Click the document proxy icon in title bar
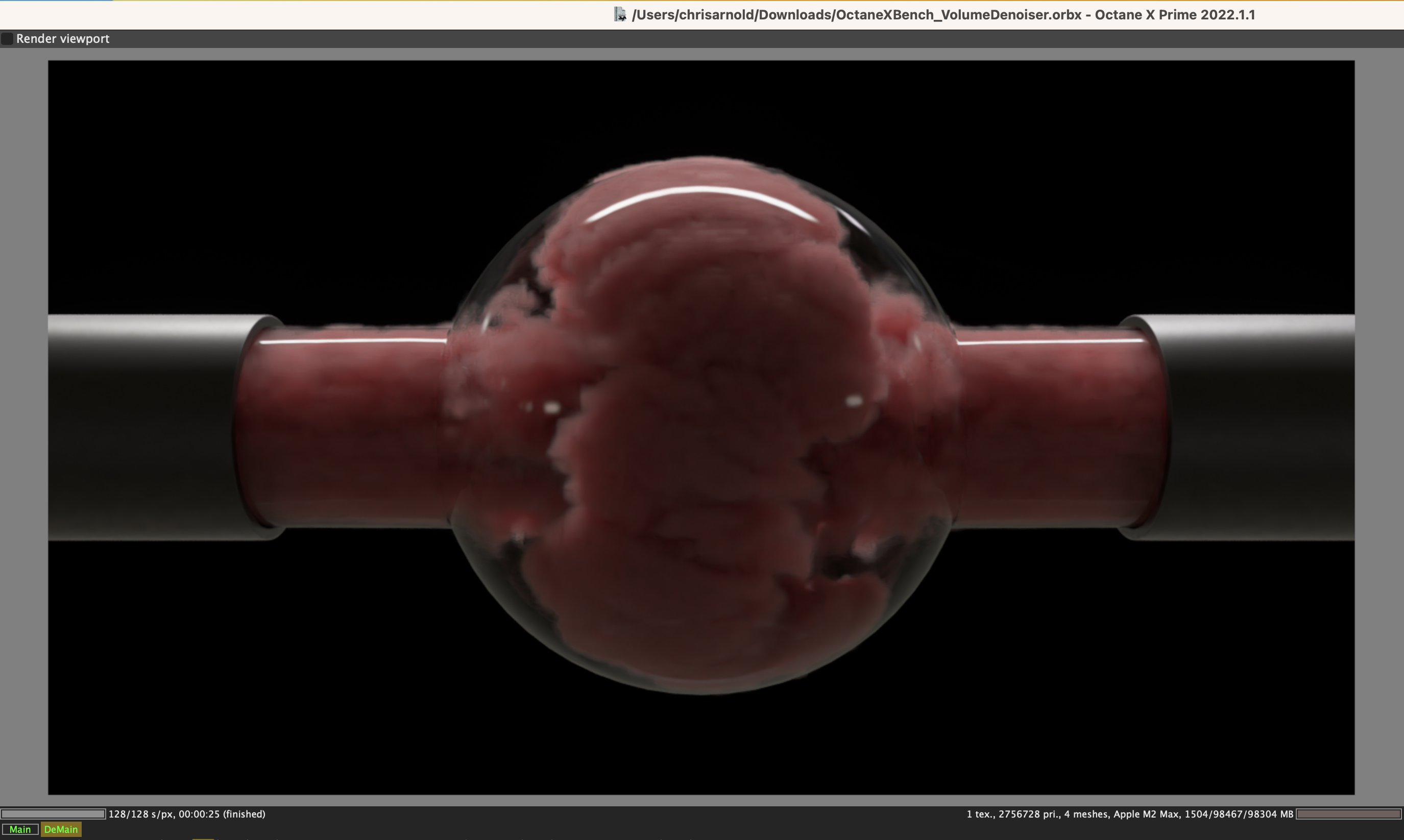The image size is (1404, 840). [x=620, y=15]
